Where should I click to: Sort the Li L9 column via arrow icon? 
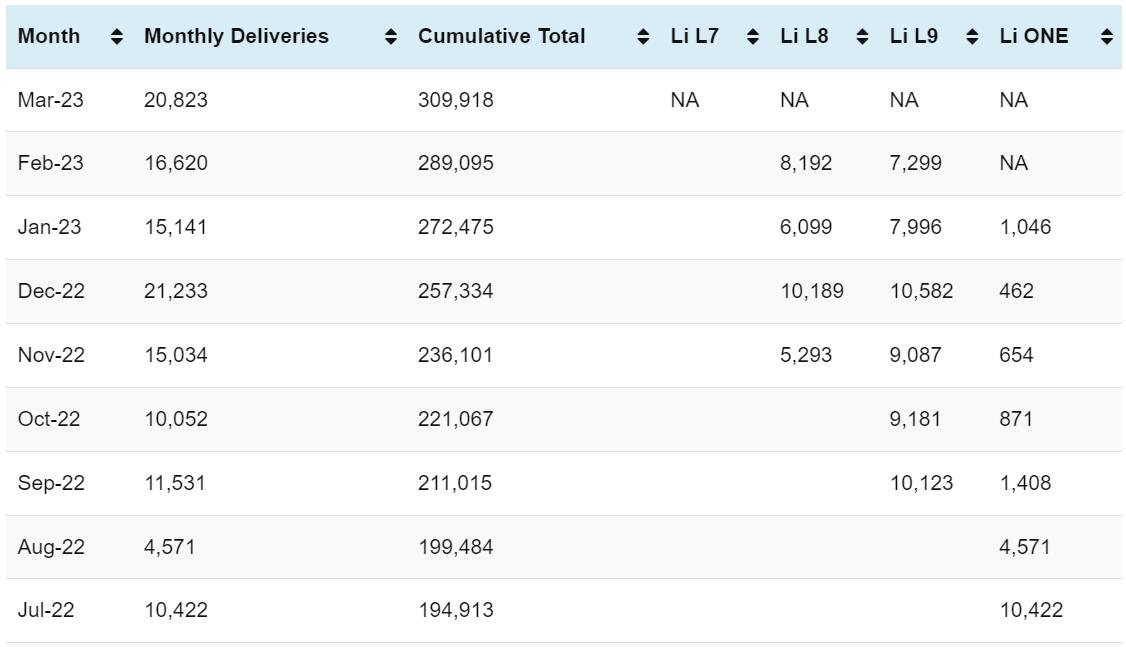click(972, 37)
